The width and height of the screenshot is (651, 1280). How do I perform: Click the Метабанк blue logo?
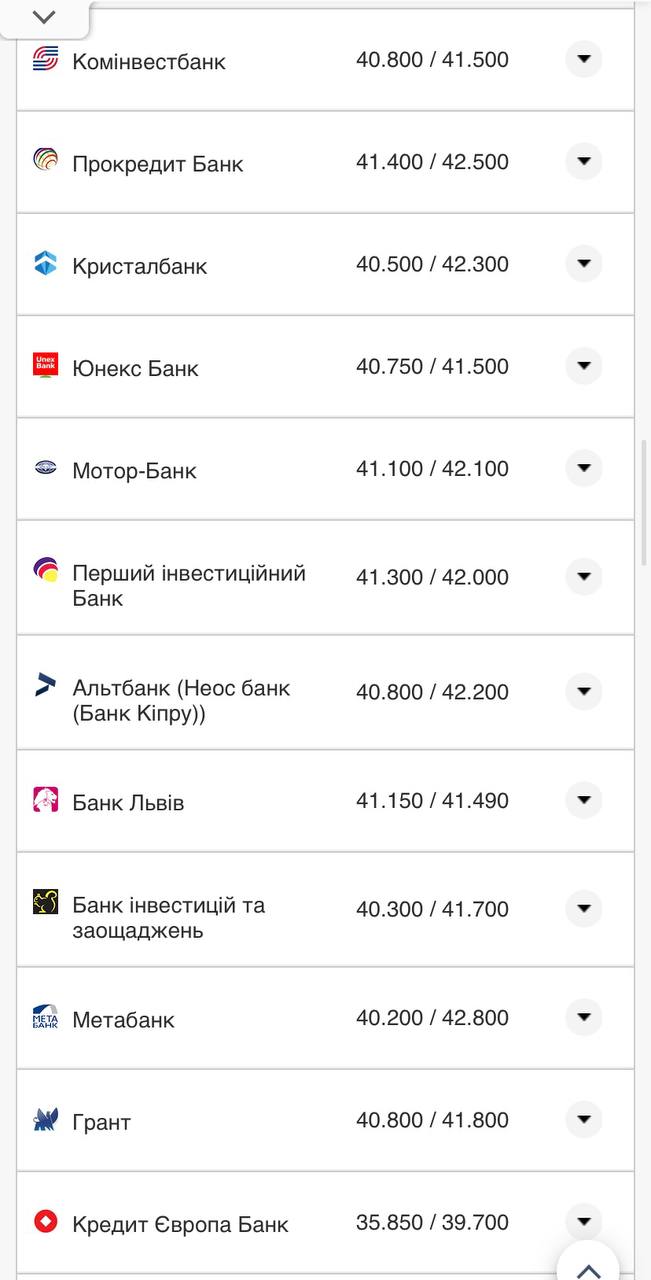pos(44,1017)
